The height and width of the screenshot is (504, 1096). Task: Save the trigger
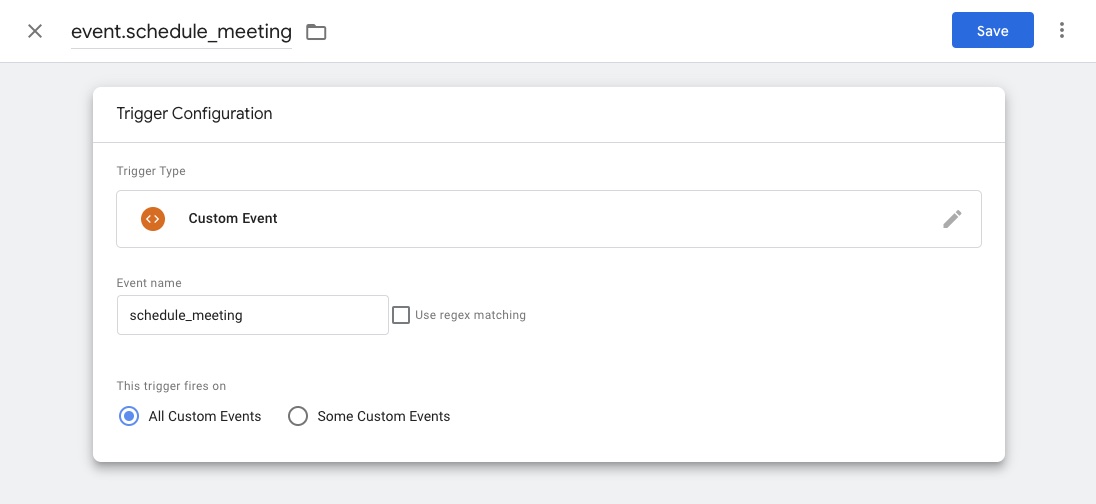(992, 31)
